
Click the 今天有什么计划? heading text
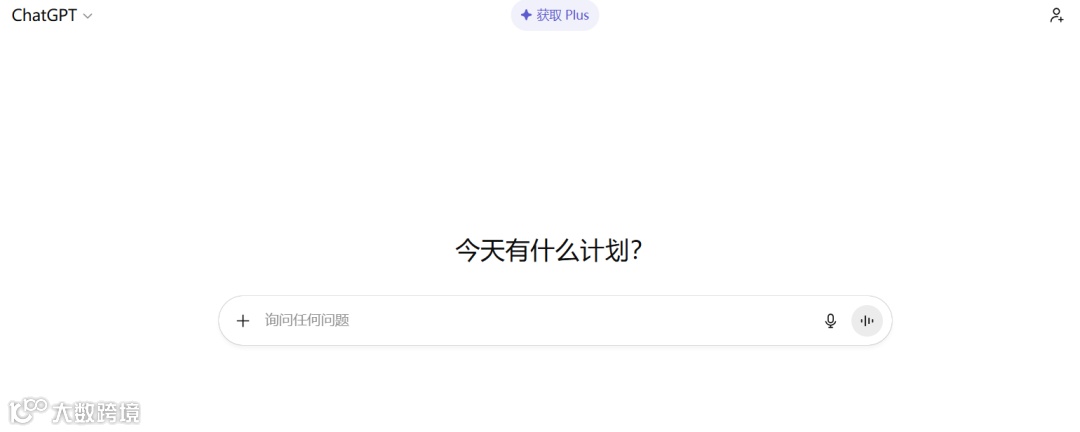549,251
